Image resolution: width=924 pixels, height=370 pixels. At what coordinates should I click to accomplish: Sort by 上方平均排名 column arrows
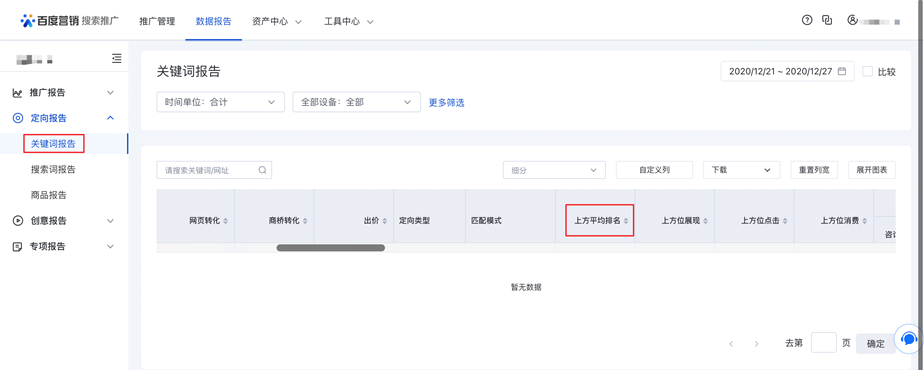coord(626,221)
